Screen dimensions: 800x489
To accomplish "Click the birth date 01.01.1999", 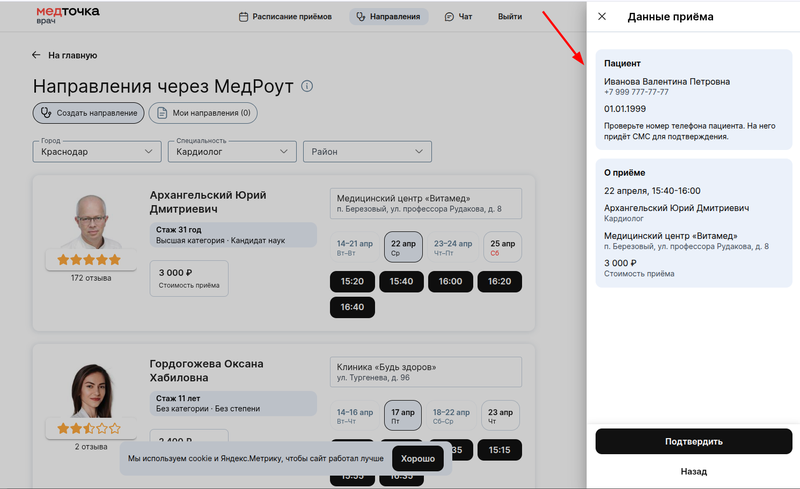I will pos(625,109).
